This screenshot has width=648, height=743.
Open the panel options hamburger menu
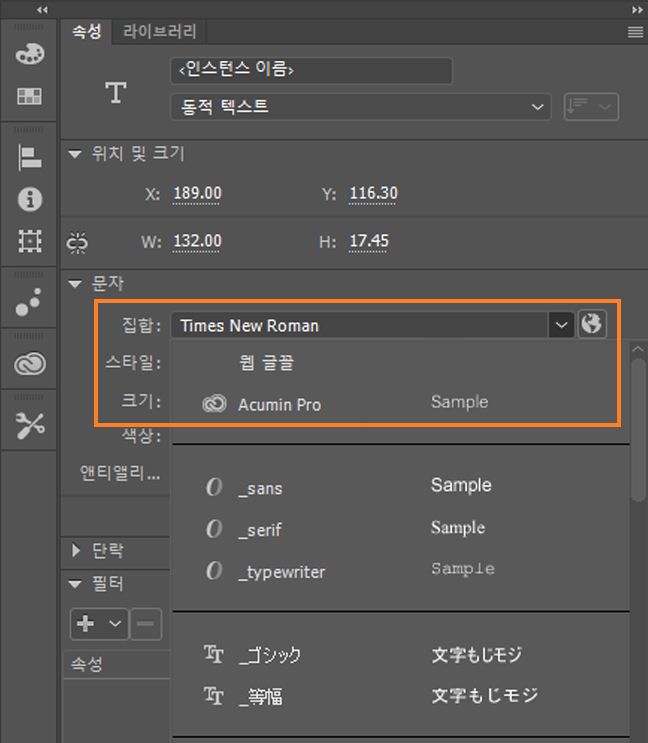coord(635,32)
